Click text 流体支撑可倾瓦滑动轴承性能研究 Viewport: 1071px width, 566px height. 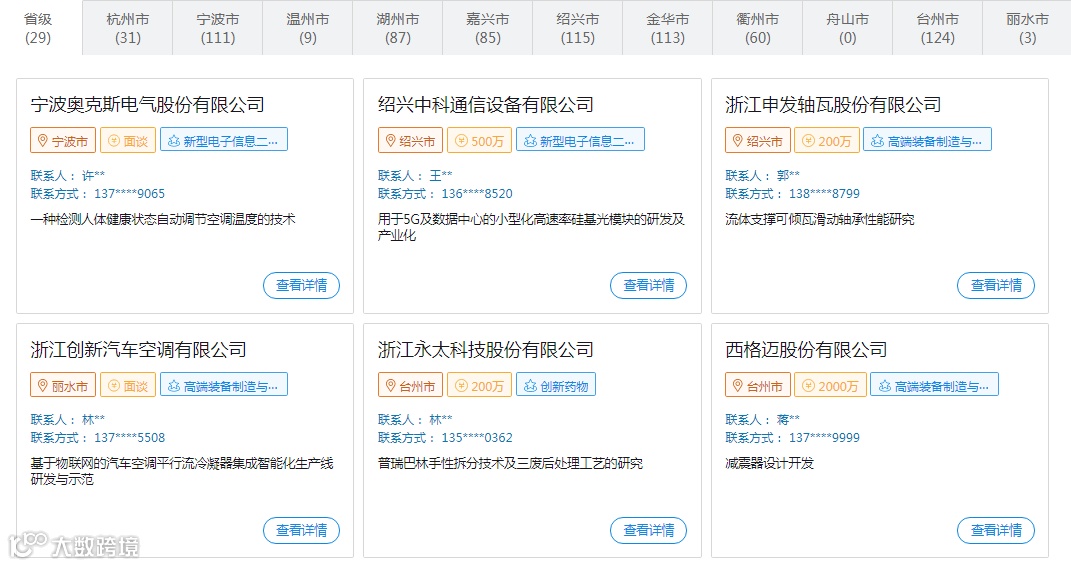tap(820, 219)
